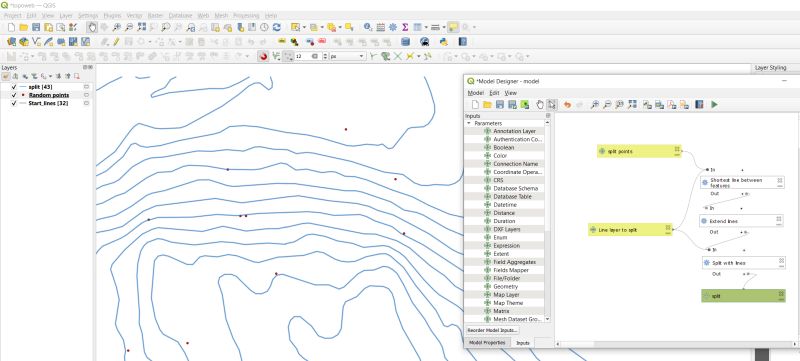
Task: Switch to the Inputs tab
Action: tap(522, 343)
